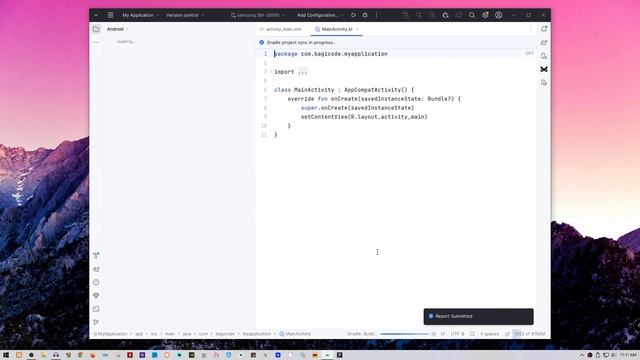This screenshot has height=360, width=640.
Task: Click the MyApplication breadcrumb
Action: tap(110, 334)
